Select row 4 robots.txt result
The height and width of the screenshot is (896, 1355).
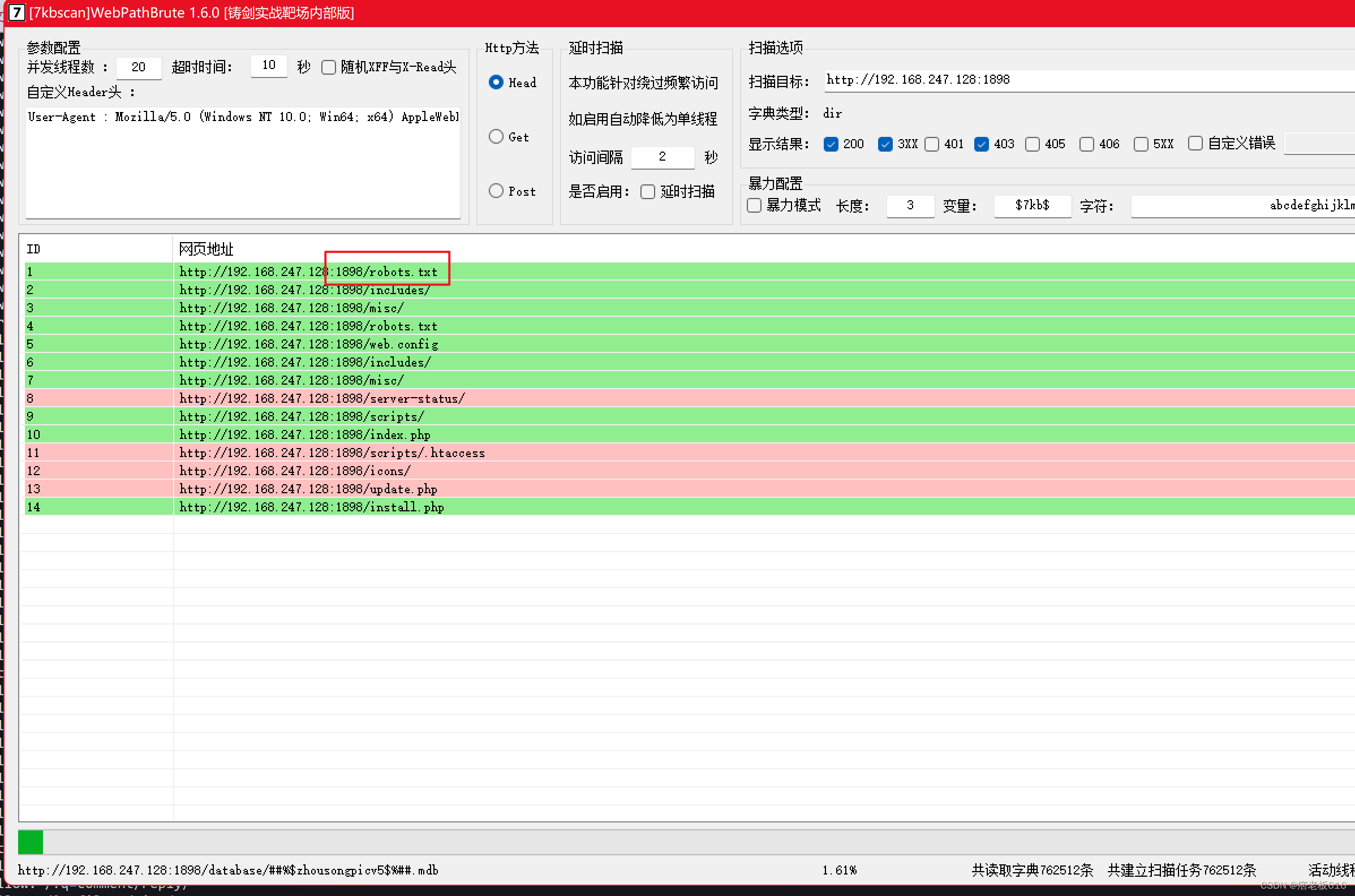(690, 326)
